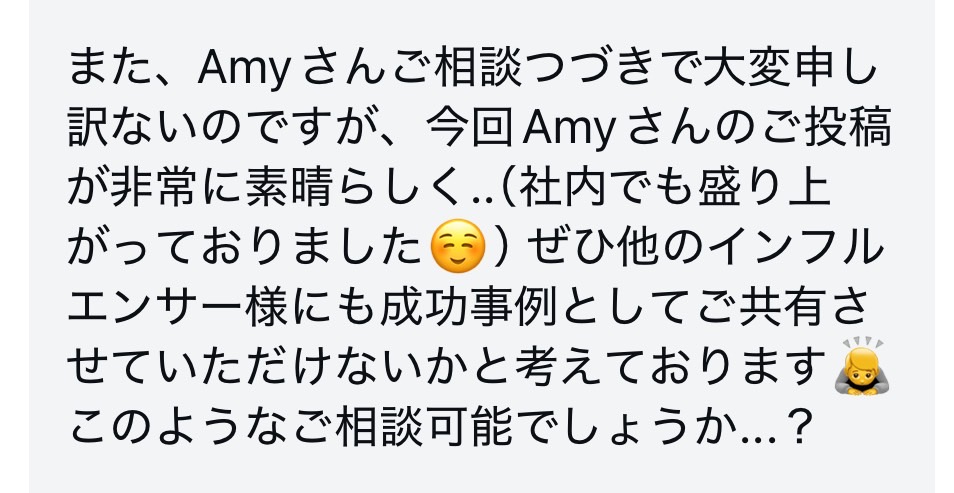Click the "Amy" after 今回 in the second line
The image size is (954, 493).
point(568,128)
